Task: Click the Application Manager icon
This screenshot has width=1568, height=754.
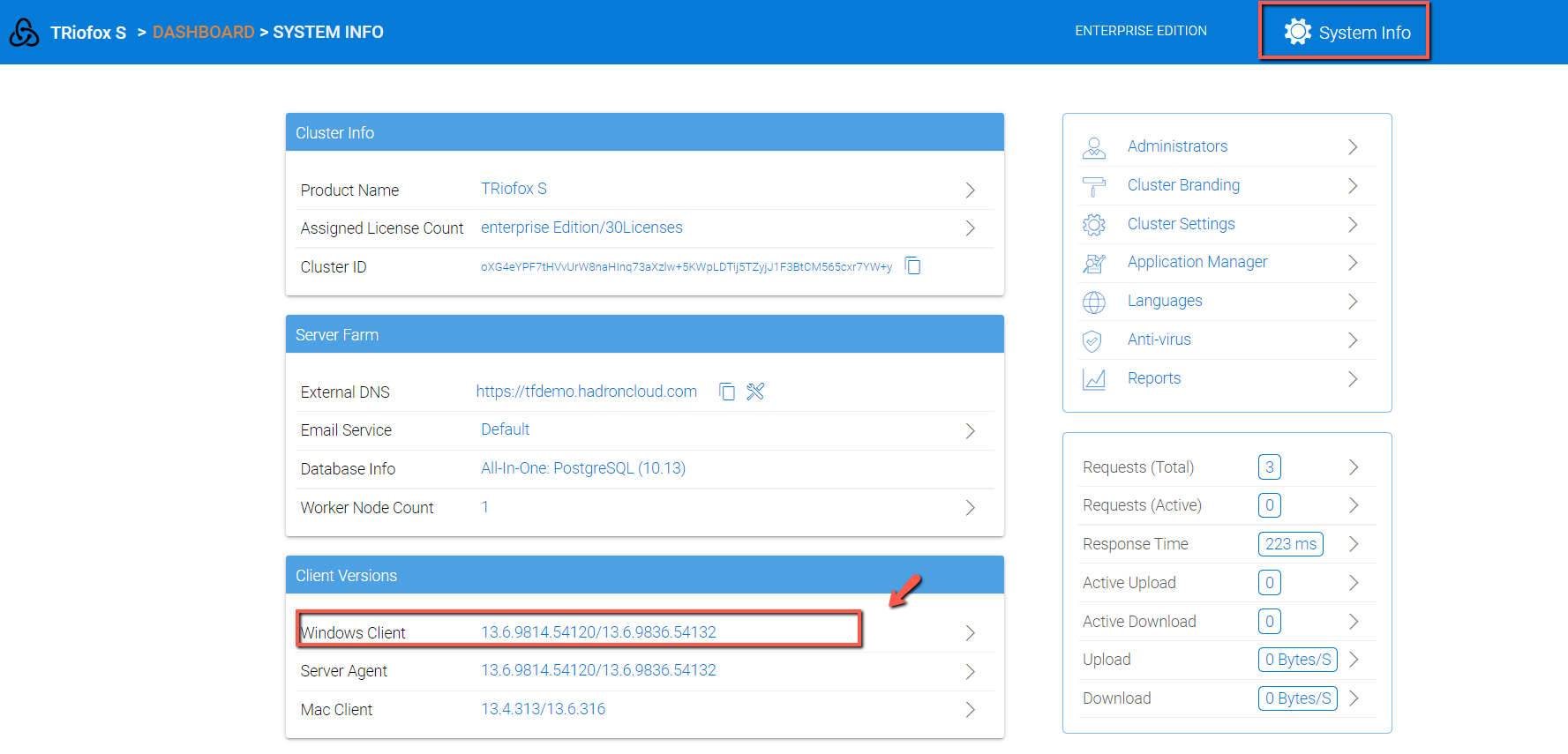Action: click(1094, 263)
